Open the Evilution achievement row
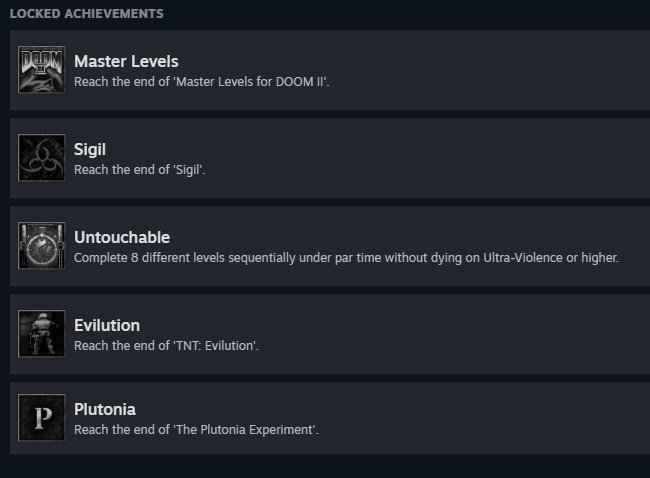This screenshot has width=650, height=478. [330, 334]
